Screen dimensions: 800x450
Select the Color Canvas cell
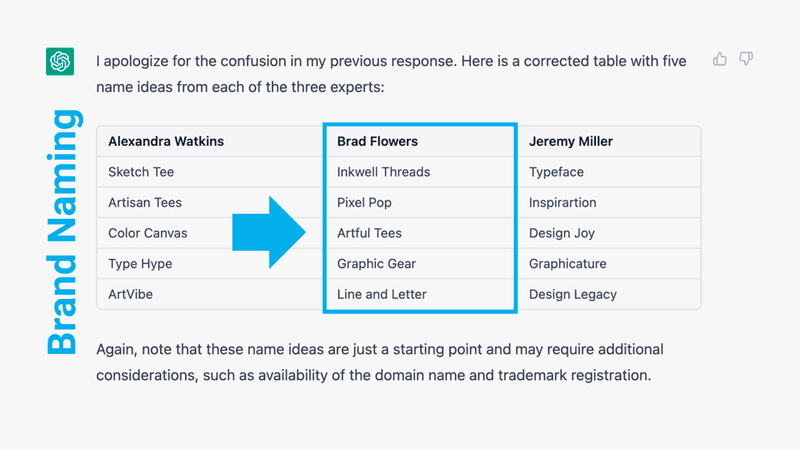click(x=148, y=233)
